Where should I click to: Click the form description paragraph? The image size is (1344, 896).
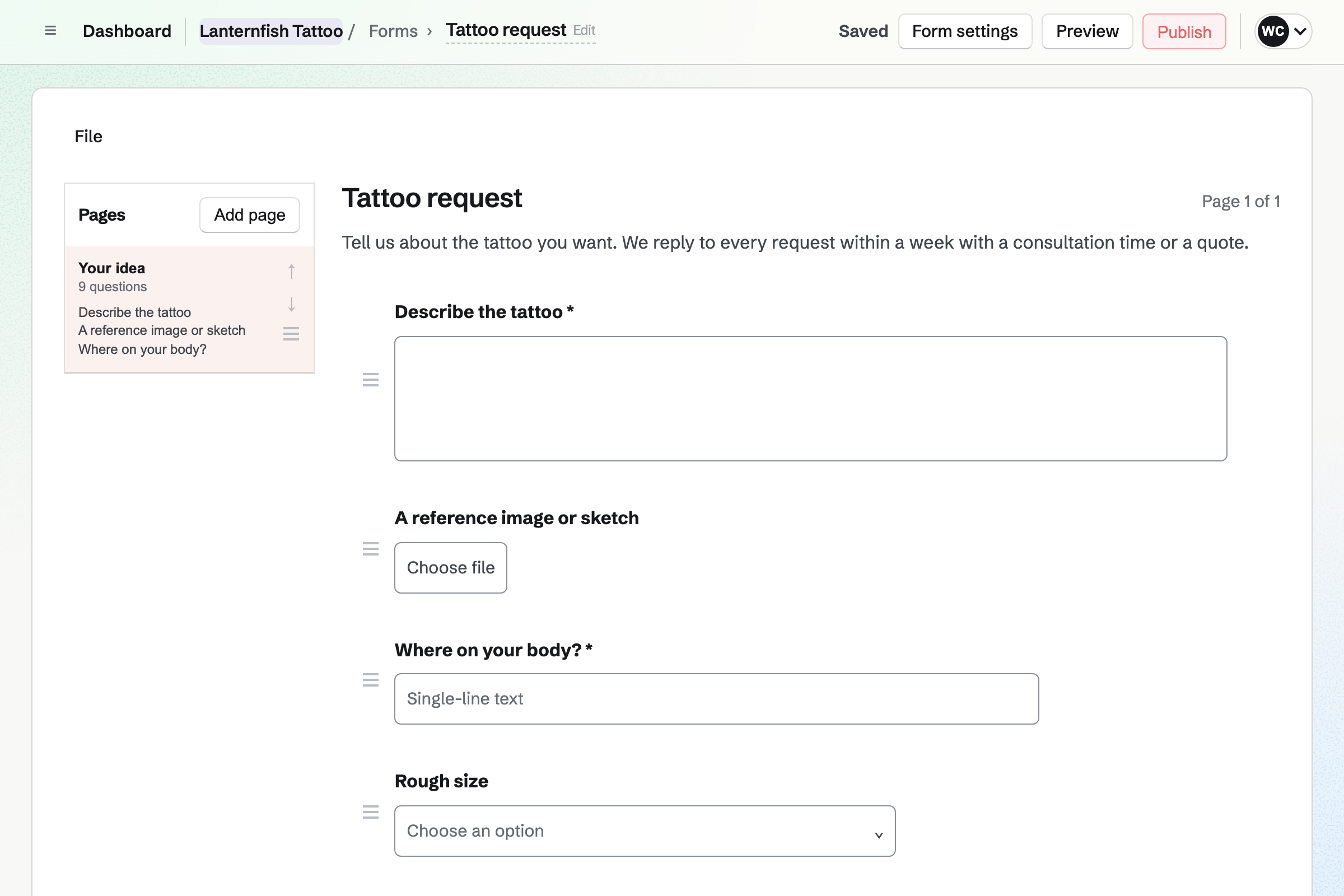point(795,242)
